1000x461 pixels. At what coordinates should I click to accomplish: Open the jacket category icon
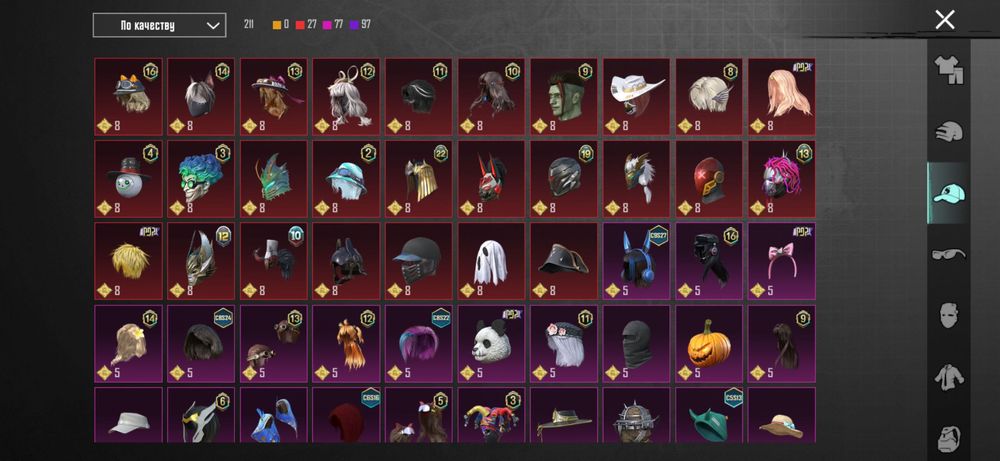[948, 377]
